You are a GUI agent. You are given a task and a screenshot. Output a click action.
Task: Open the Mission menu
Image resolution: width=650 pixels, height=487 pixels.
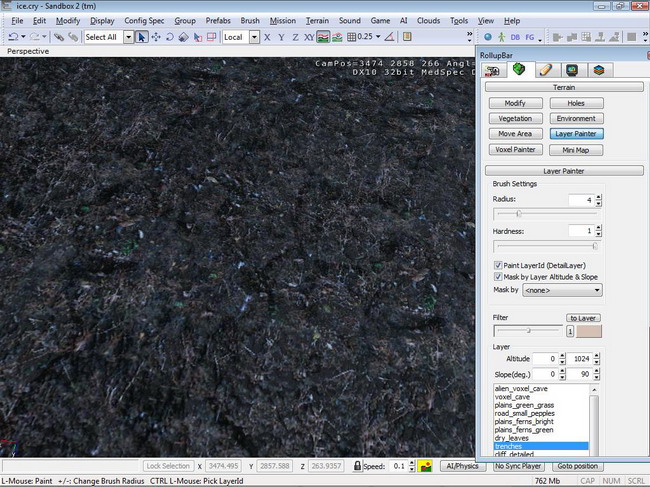coord(283,21)
